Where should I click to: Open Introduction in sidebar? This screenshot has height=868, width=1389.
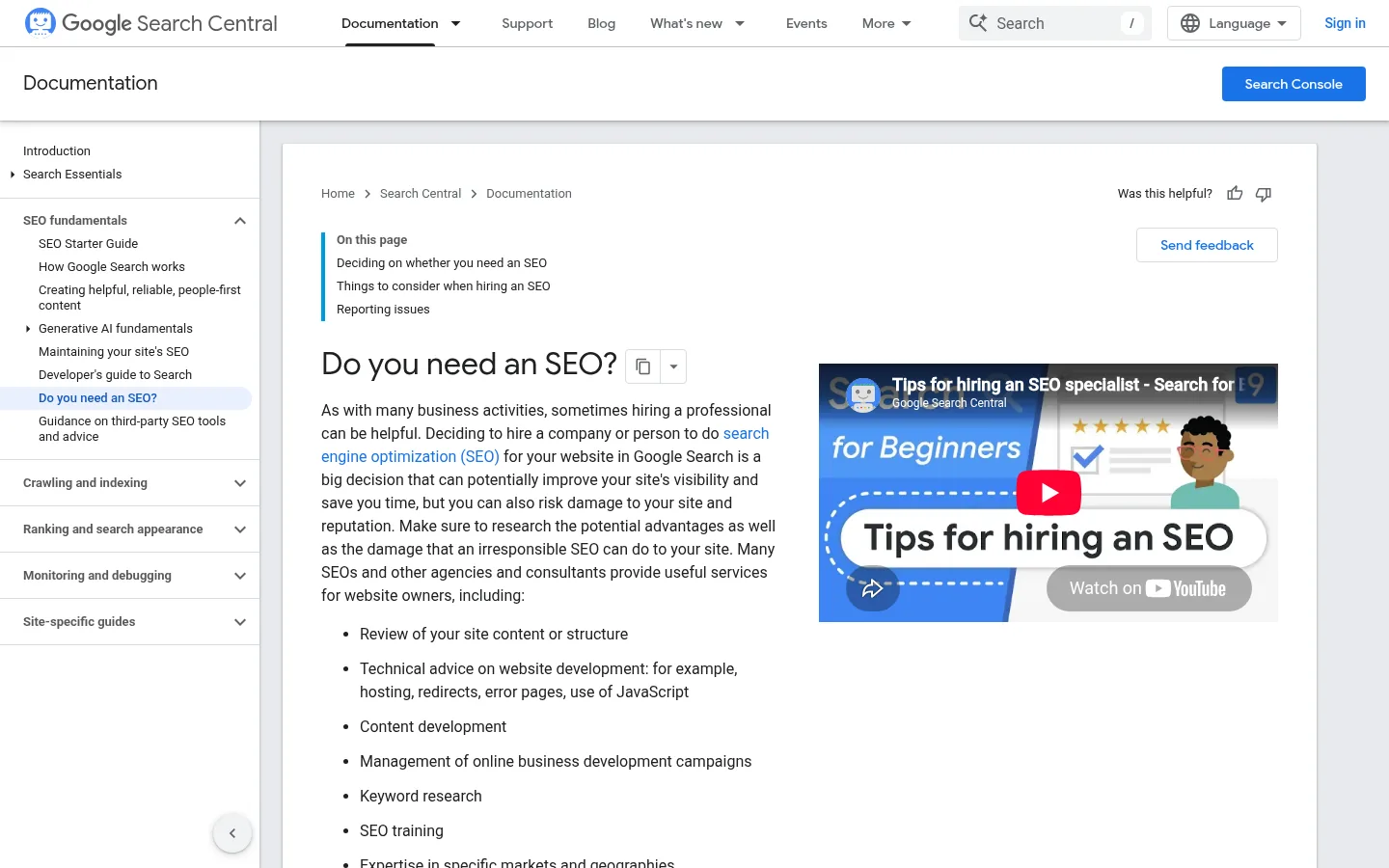click(57, 151)
